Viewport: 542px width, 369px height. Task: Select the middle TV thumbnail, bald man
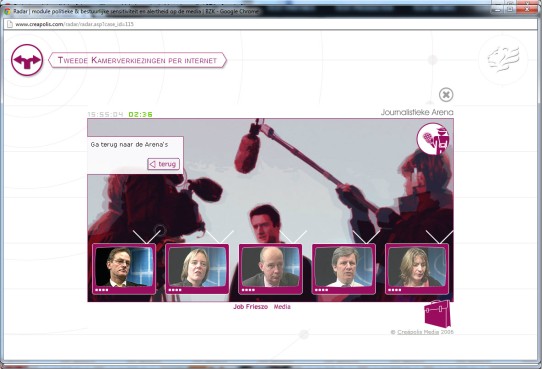(270, 269)
